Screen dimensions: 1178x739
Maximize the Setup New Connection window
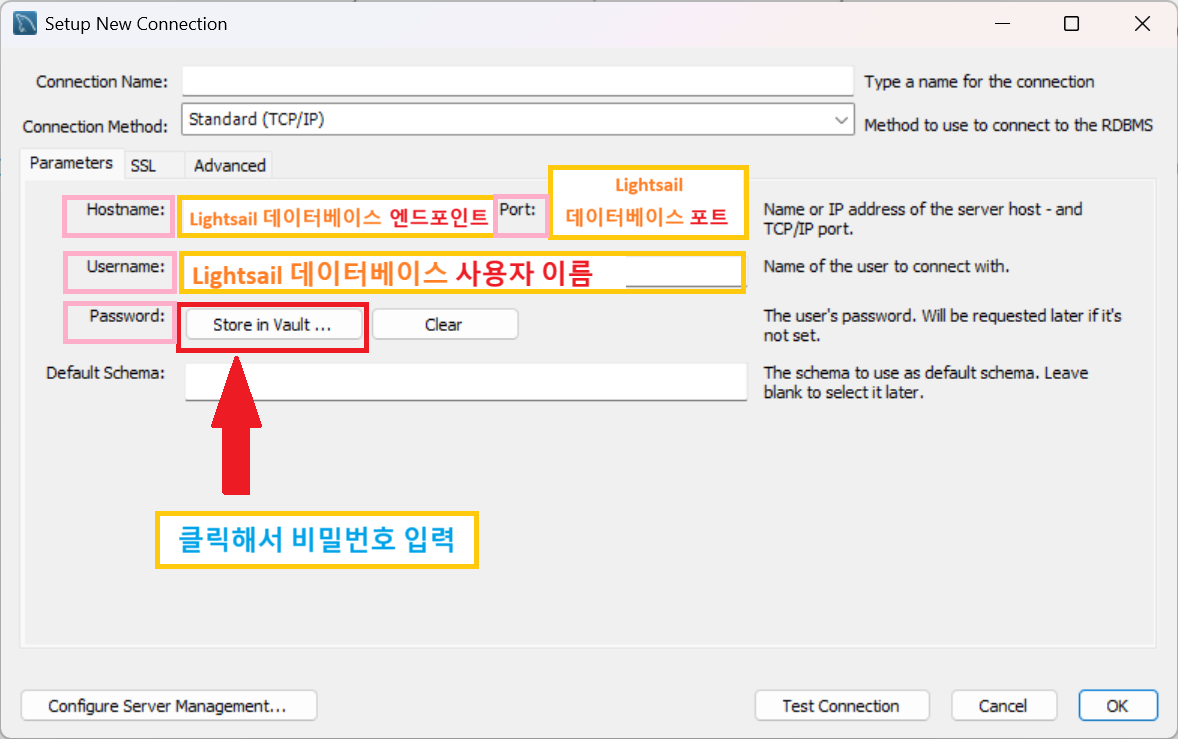[x=1072, y=23]
